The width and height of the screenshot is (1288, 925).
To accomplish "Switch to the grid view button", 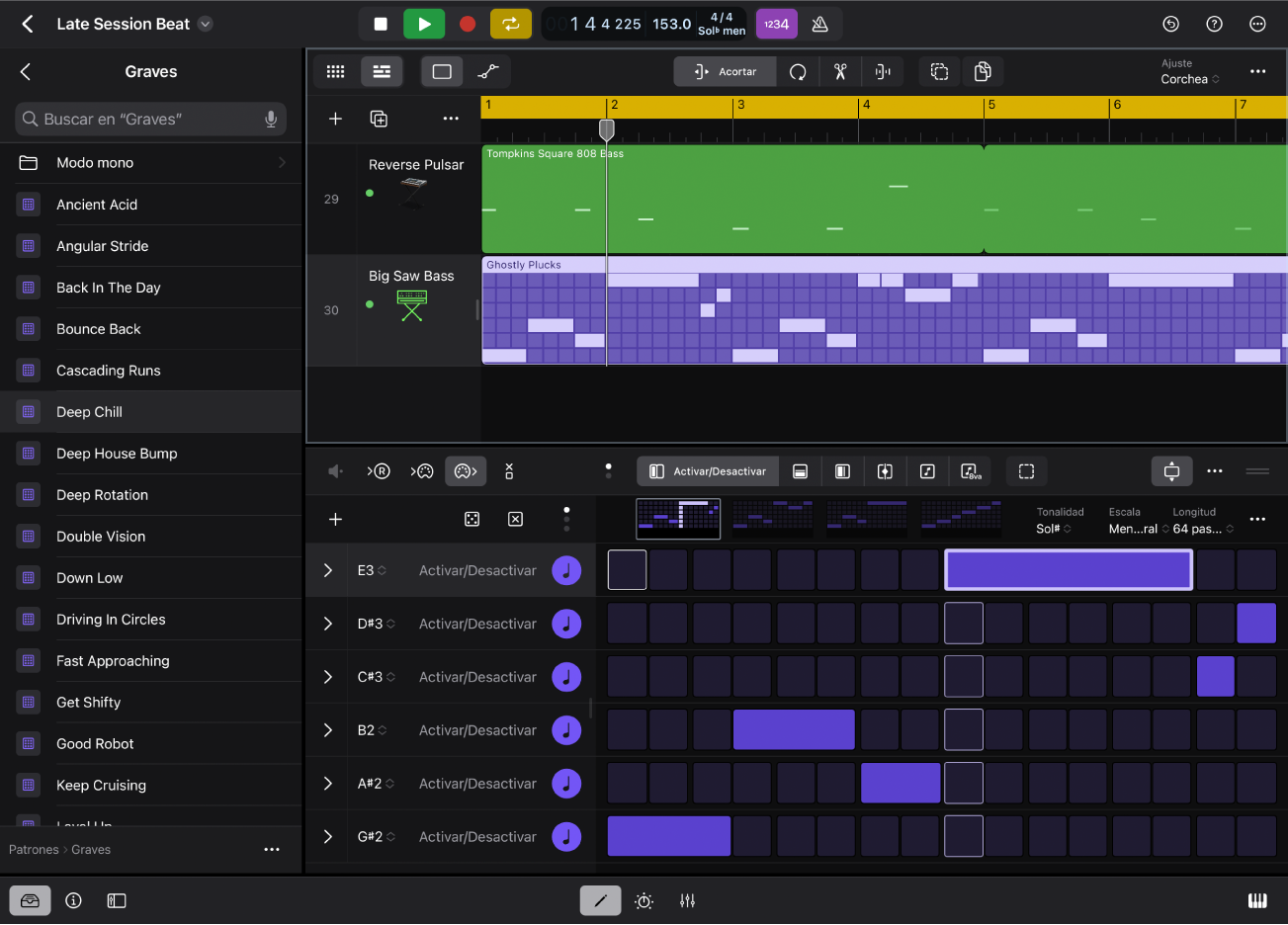I will [336, 71].
